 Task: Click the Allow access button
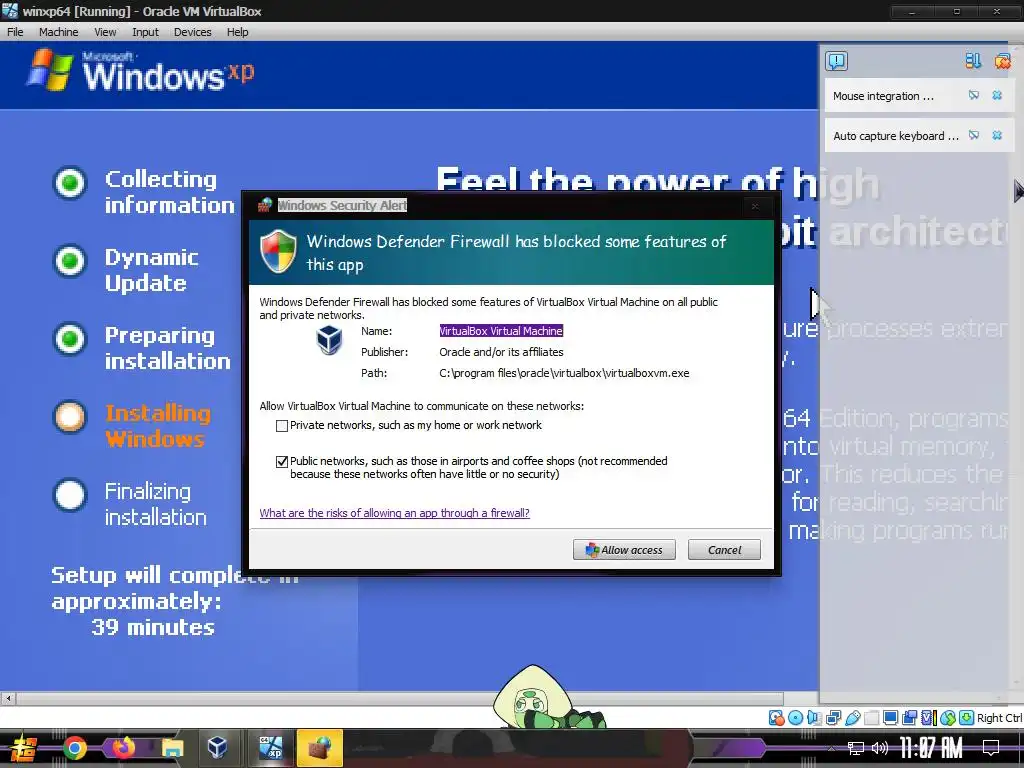624,550
